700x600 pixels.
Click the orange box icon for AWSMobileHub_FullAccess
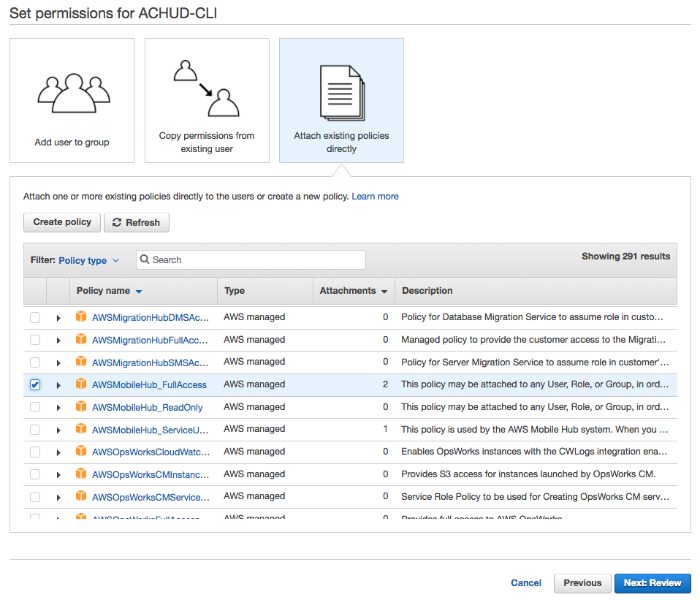pyautogui.click(x=81, y=383)
